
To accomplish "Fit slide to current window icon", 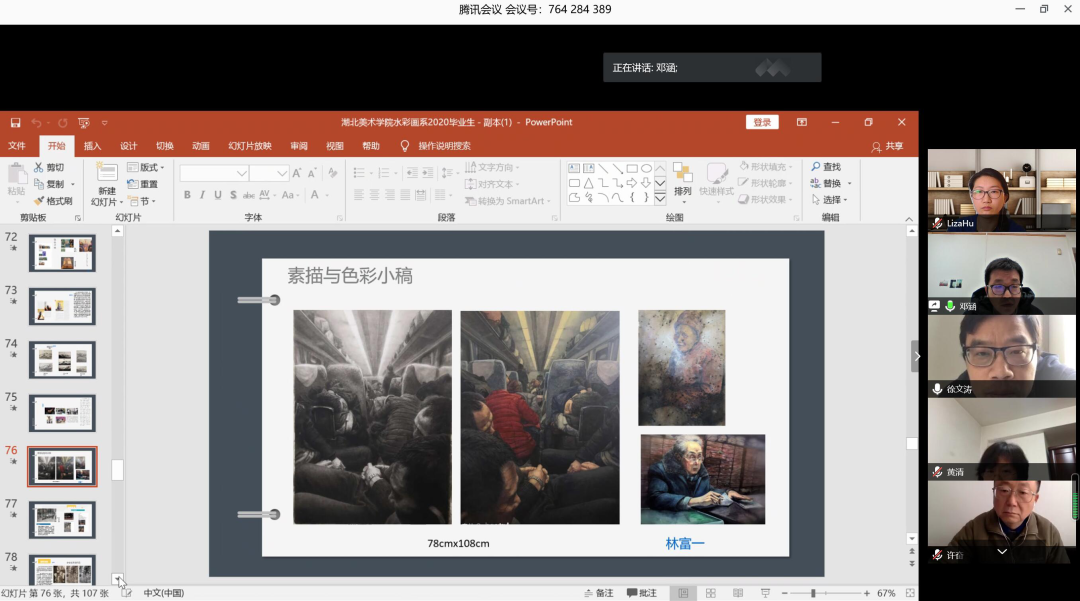I will 910,593.
